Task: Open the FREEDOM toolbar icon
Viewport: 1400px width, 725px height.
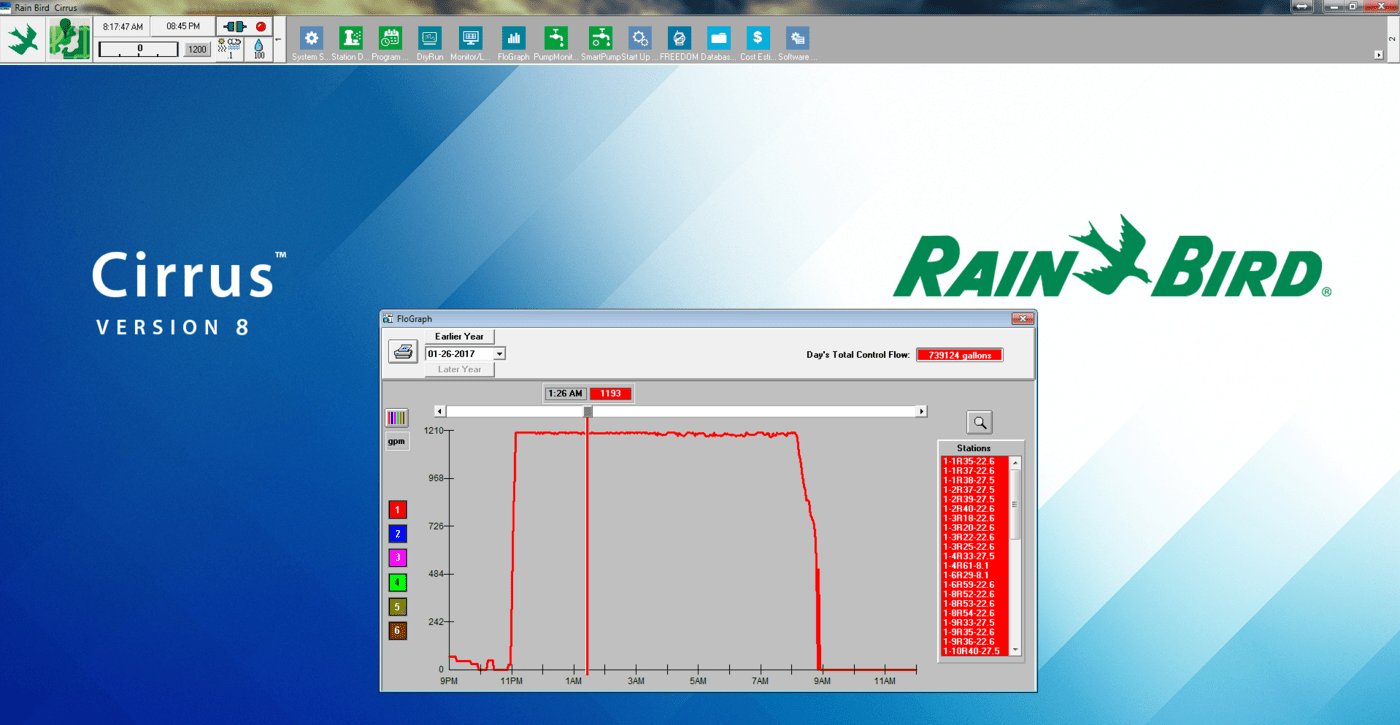Action: [x=679, y=38]
